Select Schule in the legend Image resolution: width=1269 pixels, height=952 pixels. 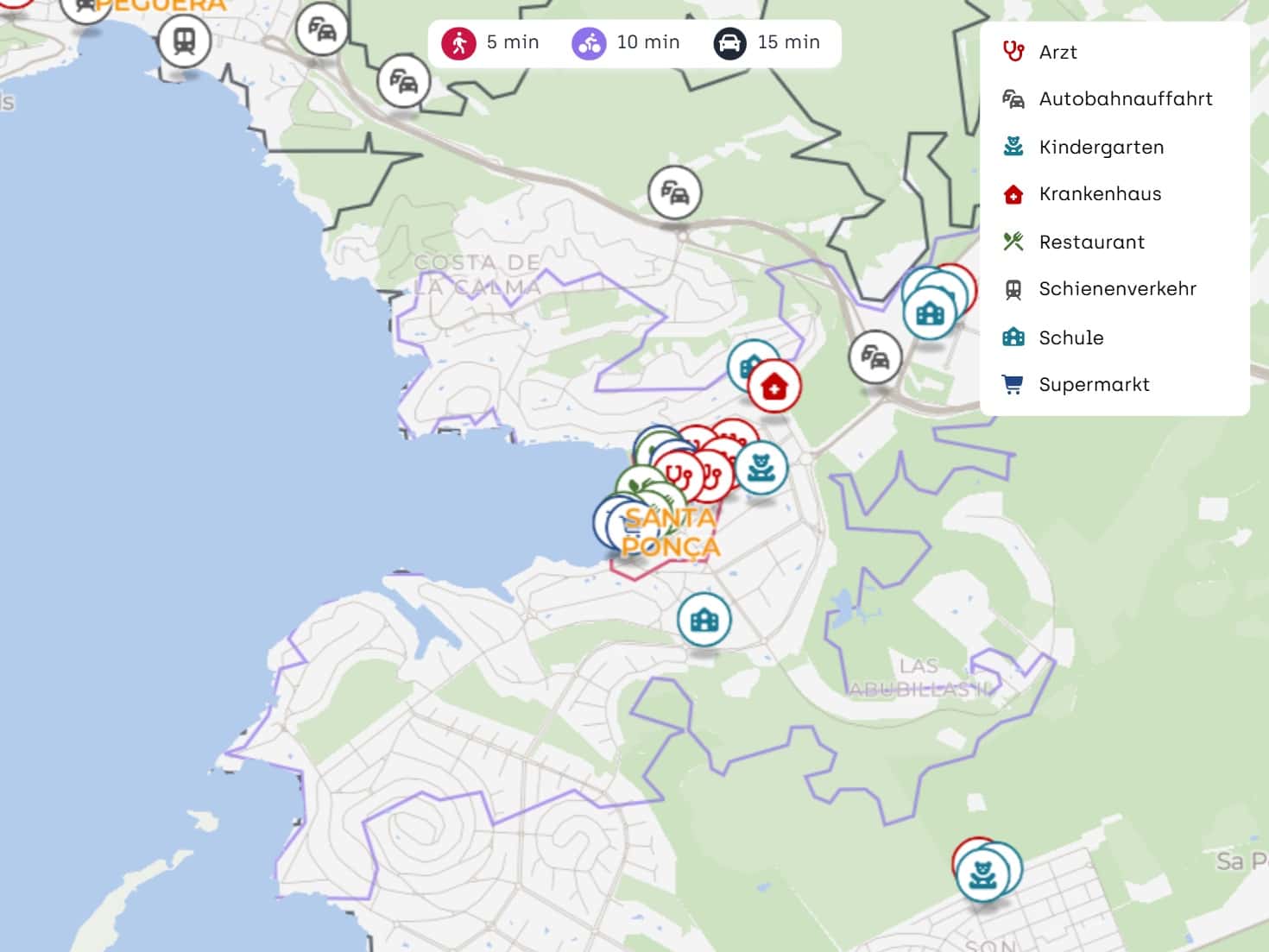click(1070, 337)
